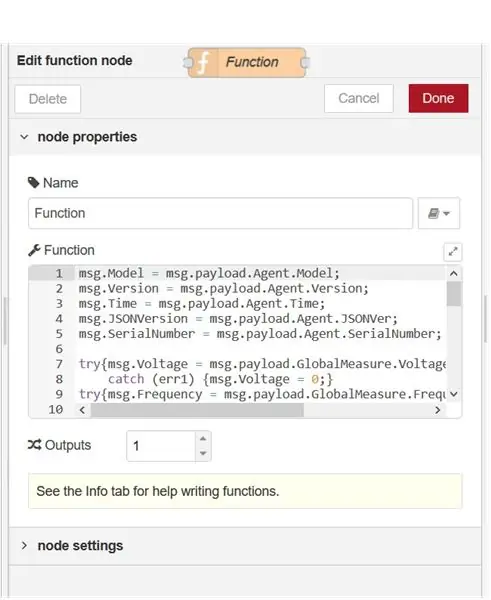Click the shuffle icon beside Outputs
Viewport: 491px width, 600px height.
pos(34,445)
